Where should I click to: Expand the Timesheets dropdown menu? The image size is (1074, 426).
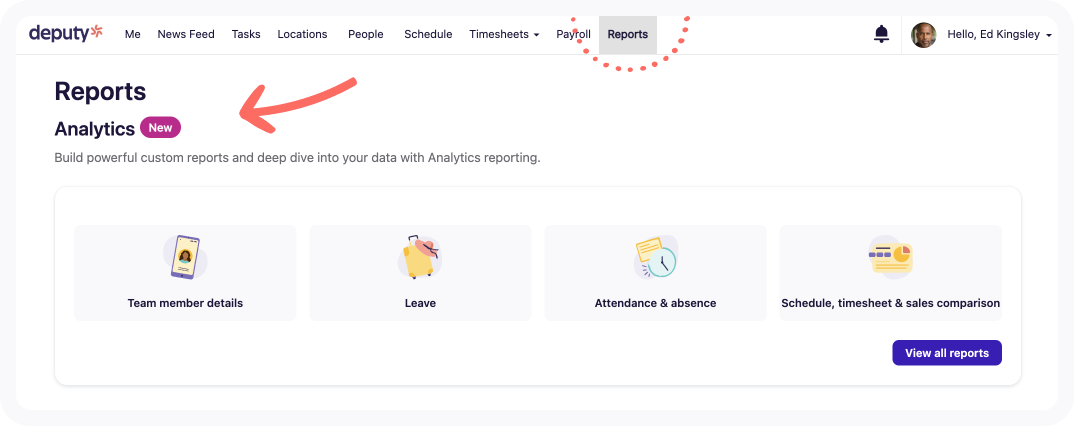[504, 34]
